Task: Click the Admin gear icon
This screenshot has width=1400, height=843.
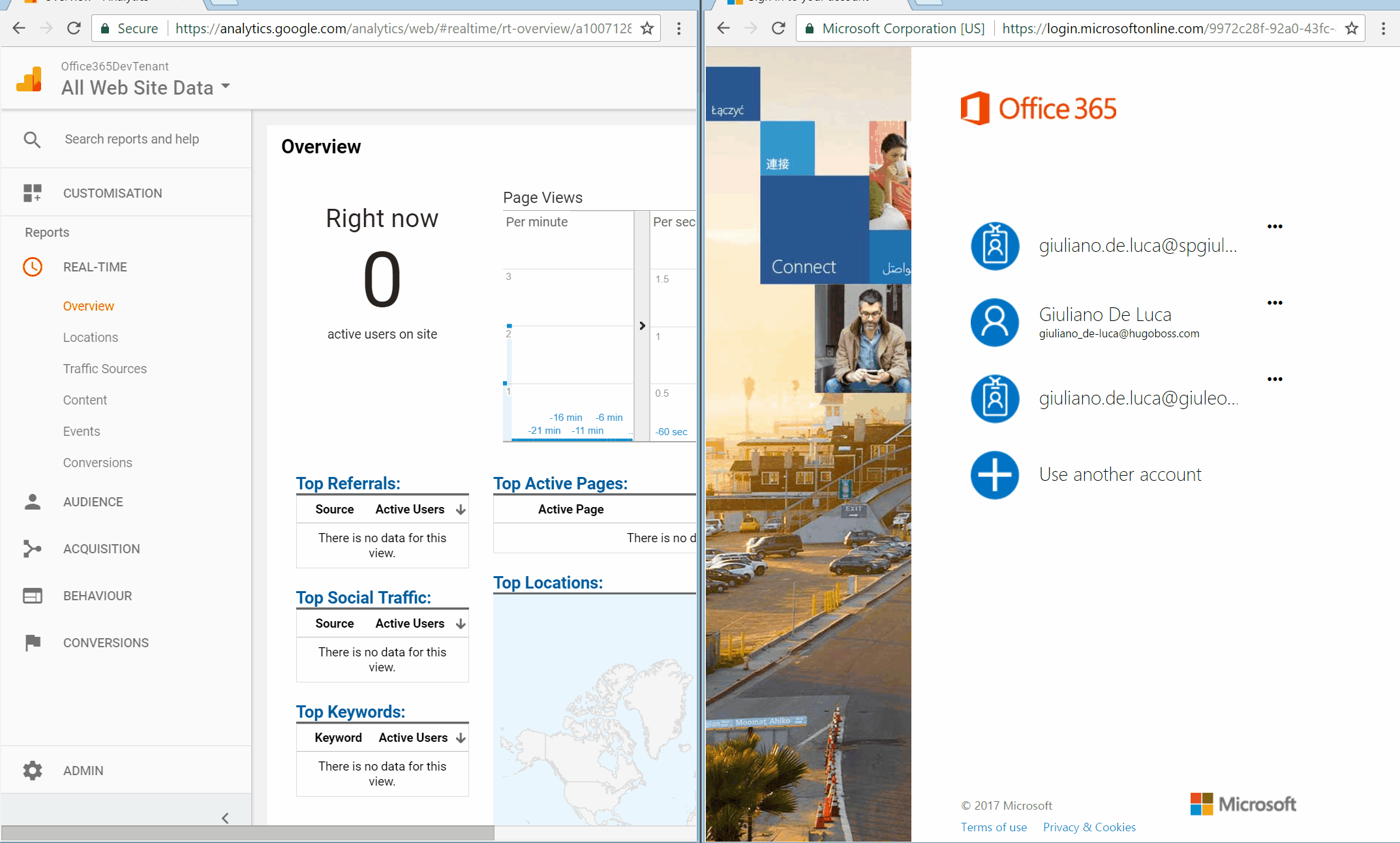Action: (x=32, y=771)
